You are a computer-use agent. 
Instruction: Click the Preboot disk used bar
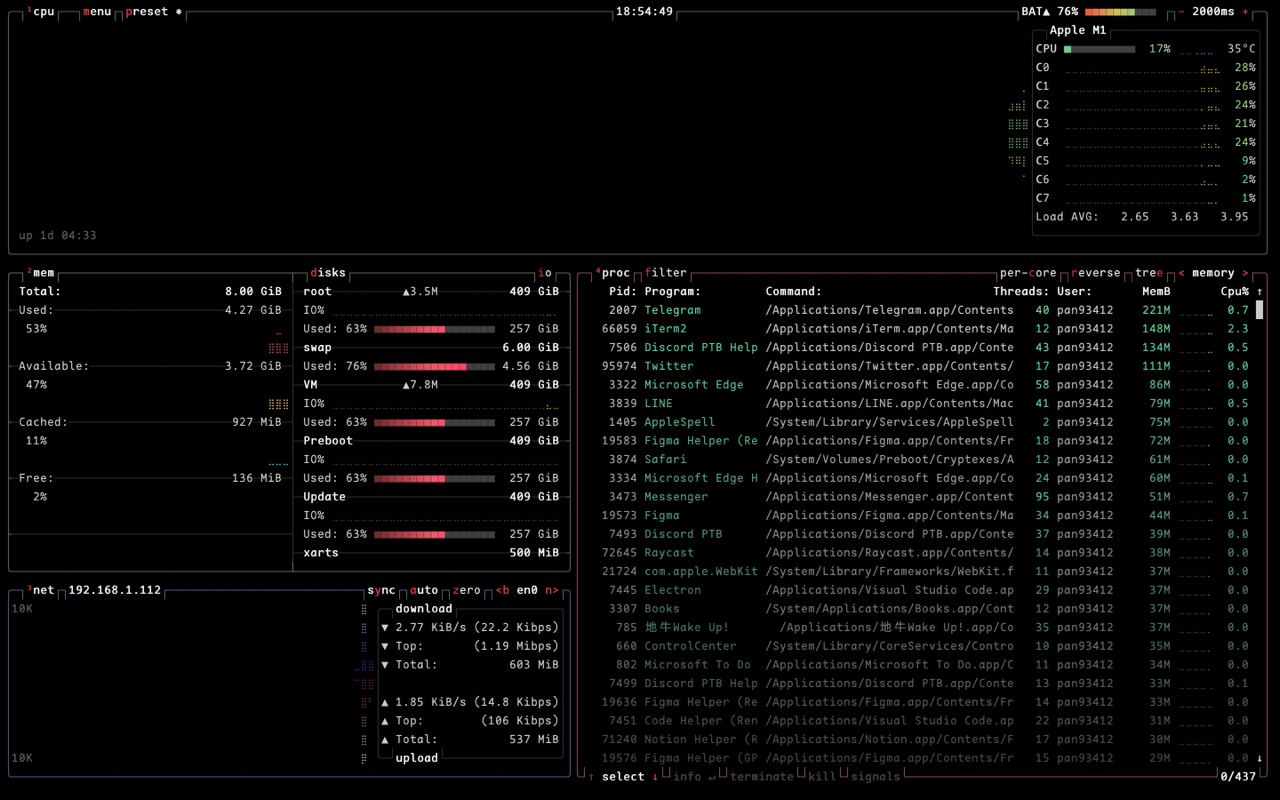tap(434, 478)
